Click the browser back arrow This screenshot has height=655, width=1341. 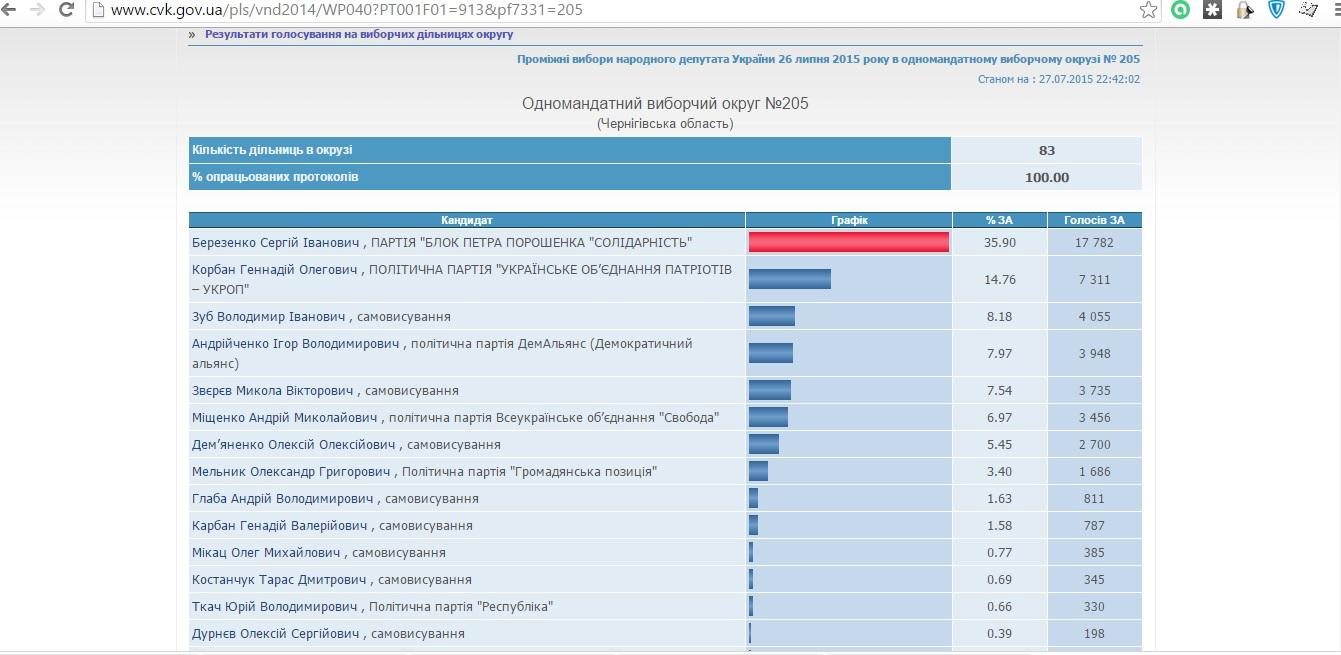click(x=10, y=10)
